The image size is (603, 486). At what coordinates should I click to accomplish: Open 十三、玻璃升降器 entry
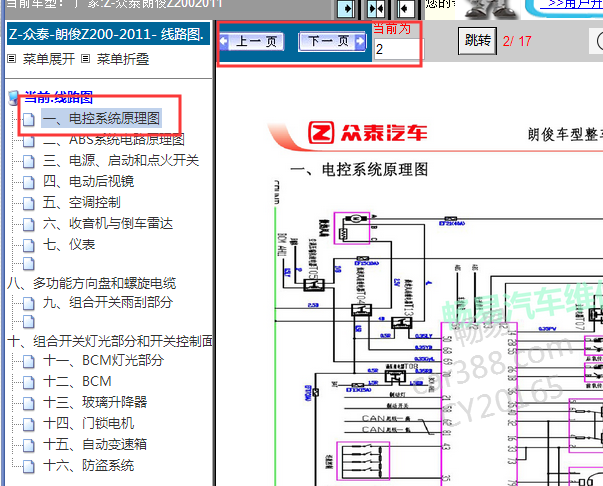click(95, 402)
